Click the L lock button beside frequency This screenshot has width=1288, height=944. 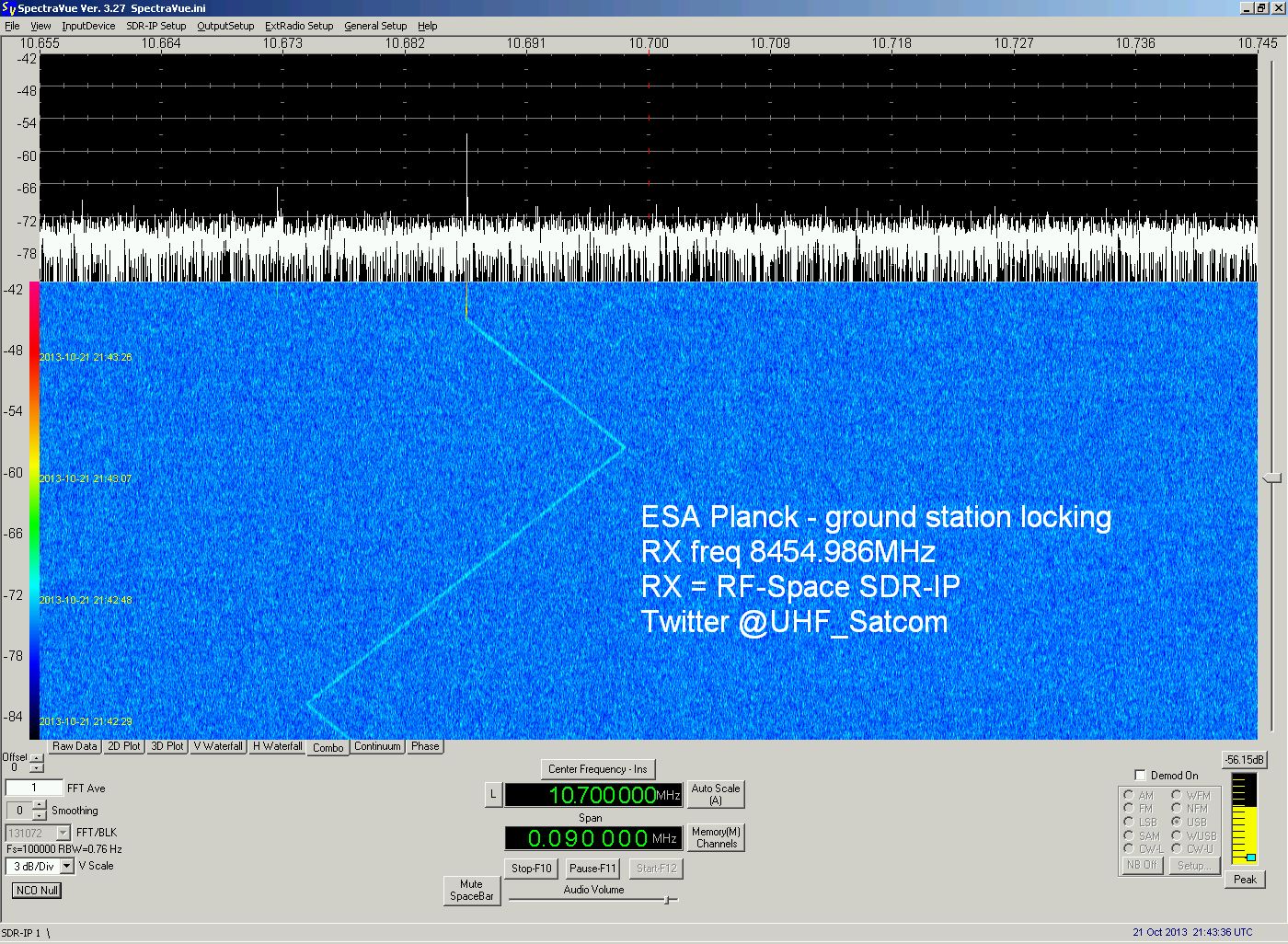(493, 794)
